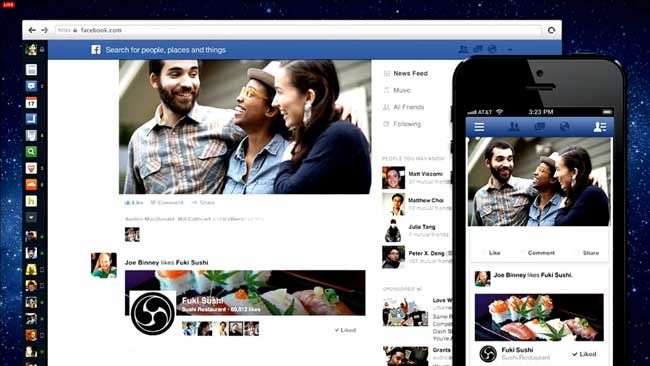Open the orange SoundCloud icon in sidebar
This screenshot has height=366, width=650.
31,184
